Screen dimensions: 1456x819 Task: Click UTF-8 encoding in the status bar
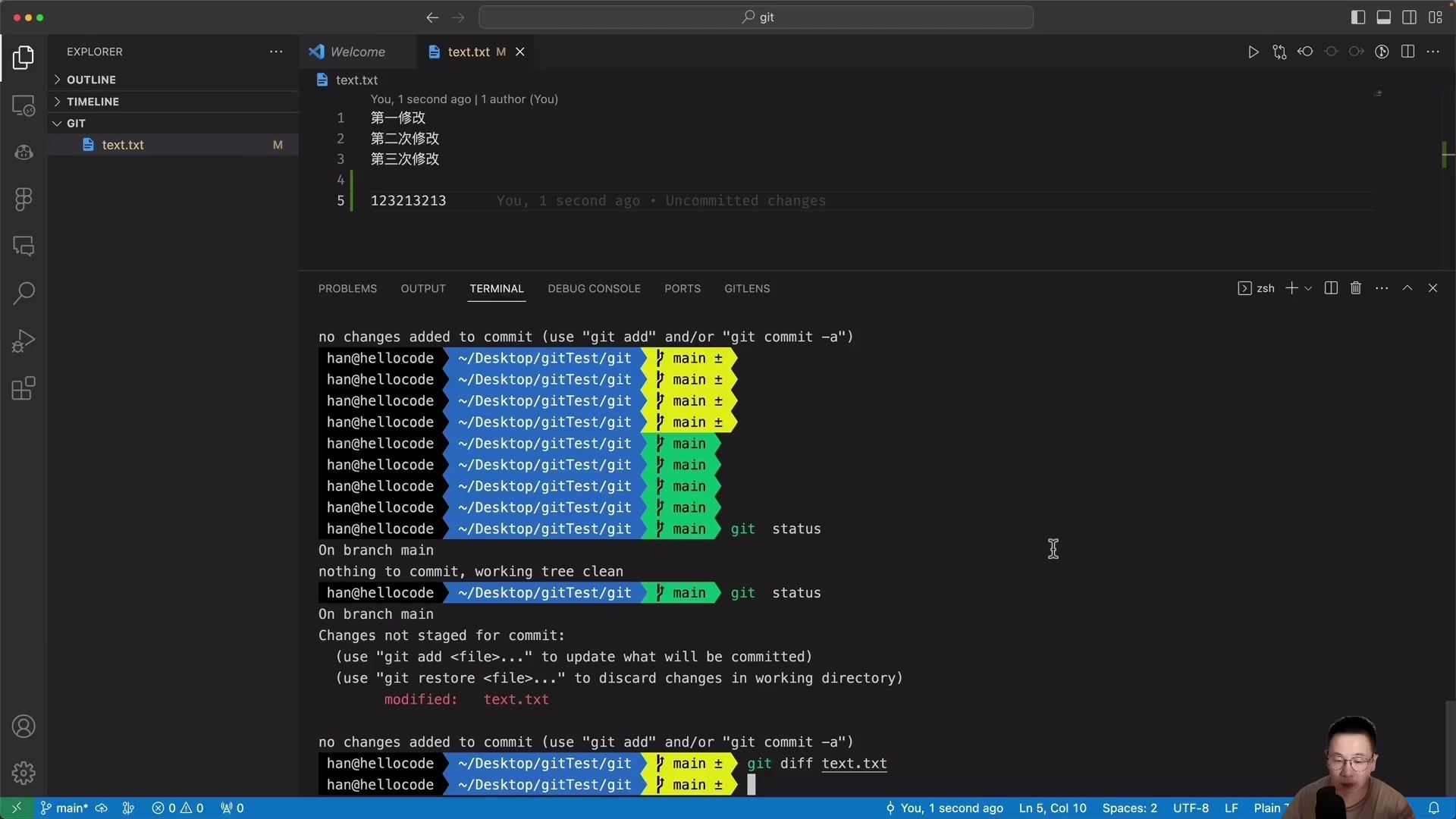pos(1190,808)
